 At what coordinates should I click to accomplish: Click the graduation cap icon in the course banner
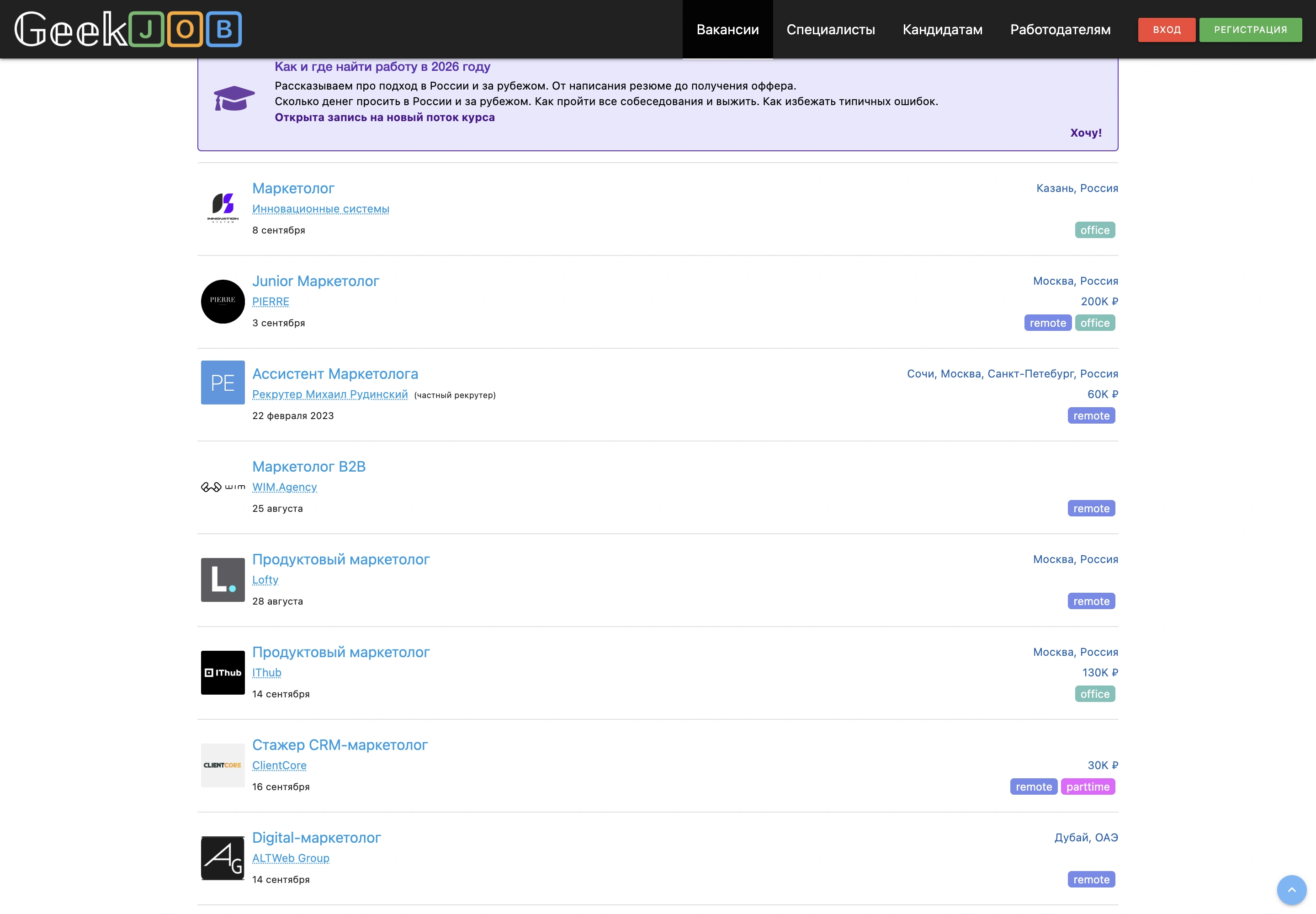tap(233, 99)
